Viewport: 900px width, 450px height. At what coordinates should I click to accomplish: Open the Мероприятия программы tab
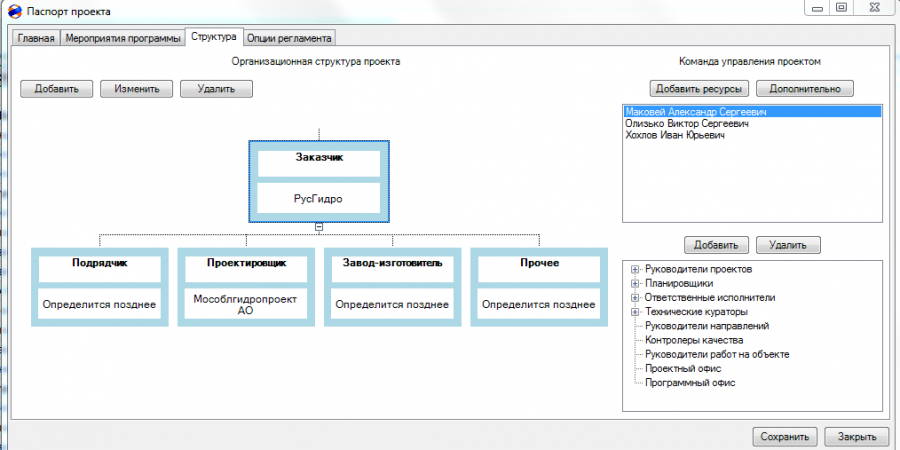click(123, 38)
